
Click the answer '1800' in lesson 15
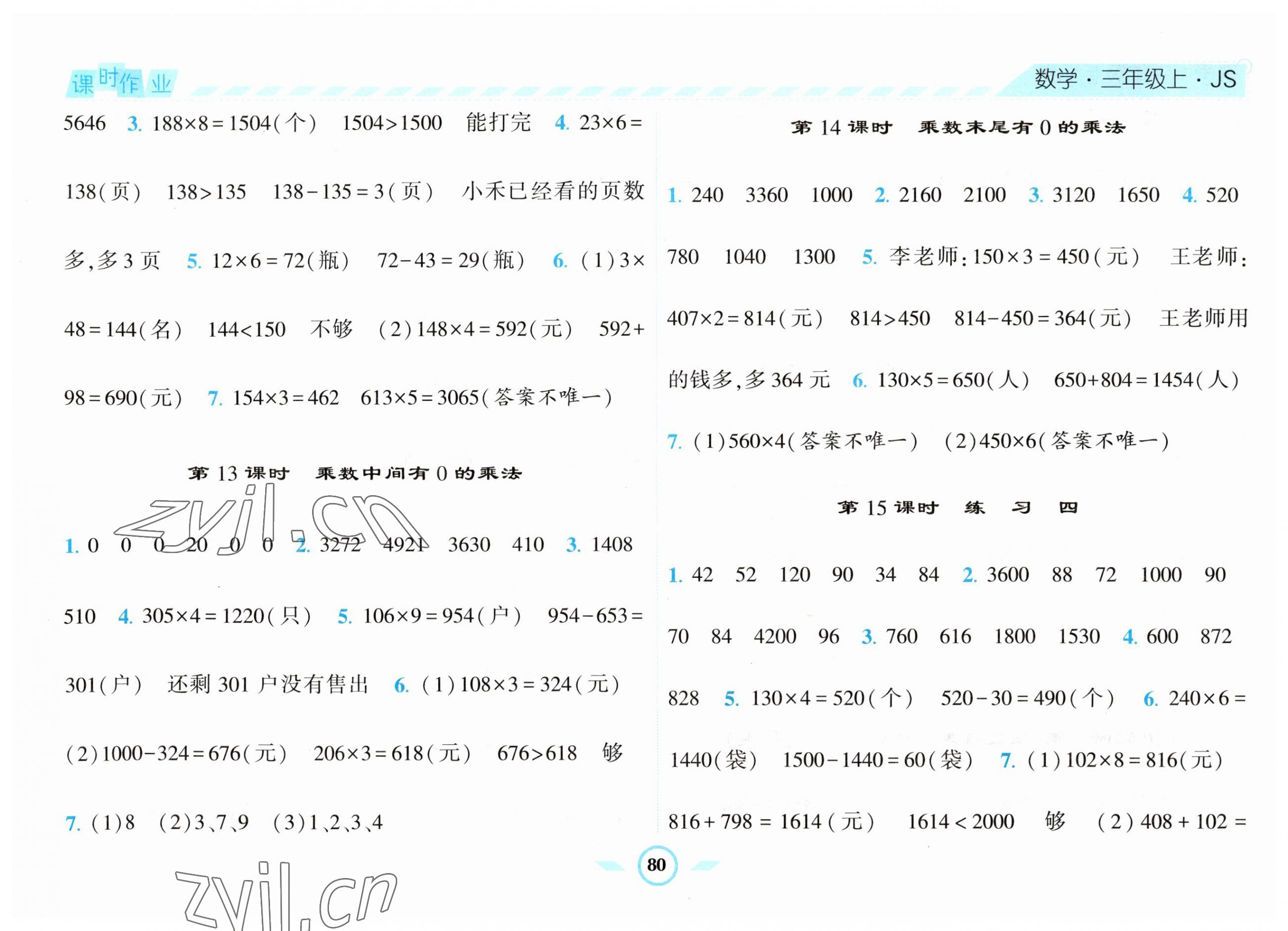tap(1015, 637)
